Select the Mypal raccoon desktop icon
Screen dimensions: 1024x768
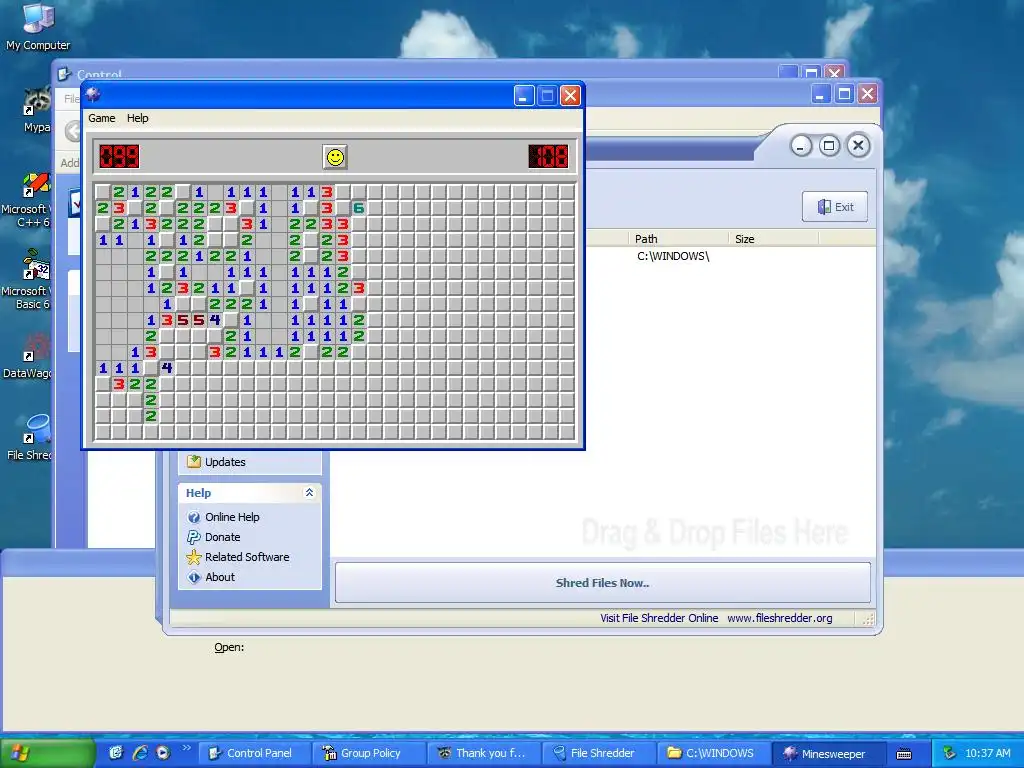(x=37, y=111)
